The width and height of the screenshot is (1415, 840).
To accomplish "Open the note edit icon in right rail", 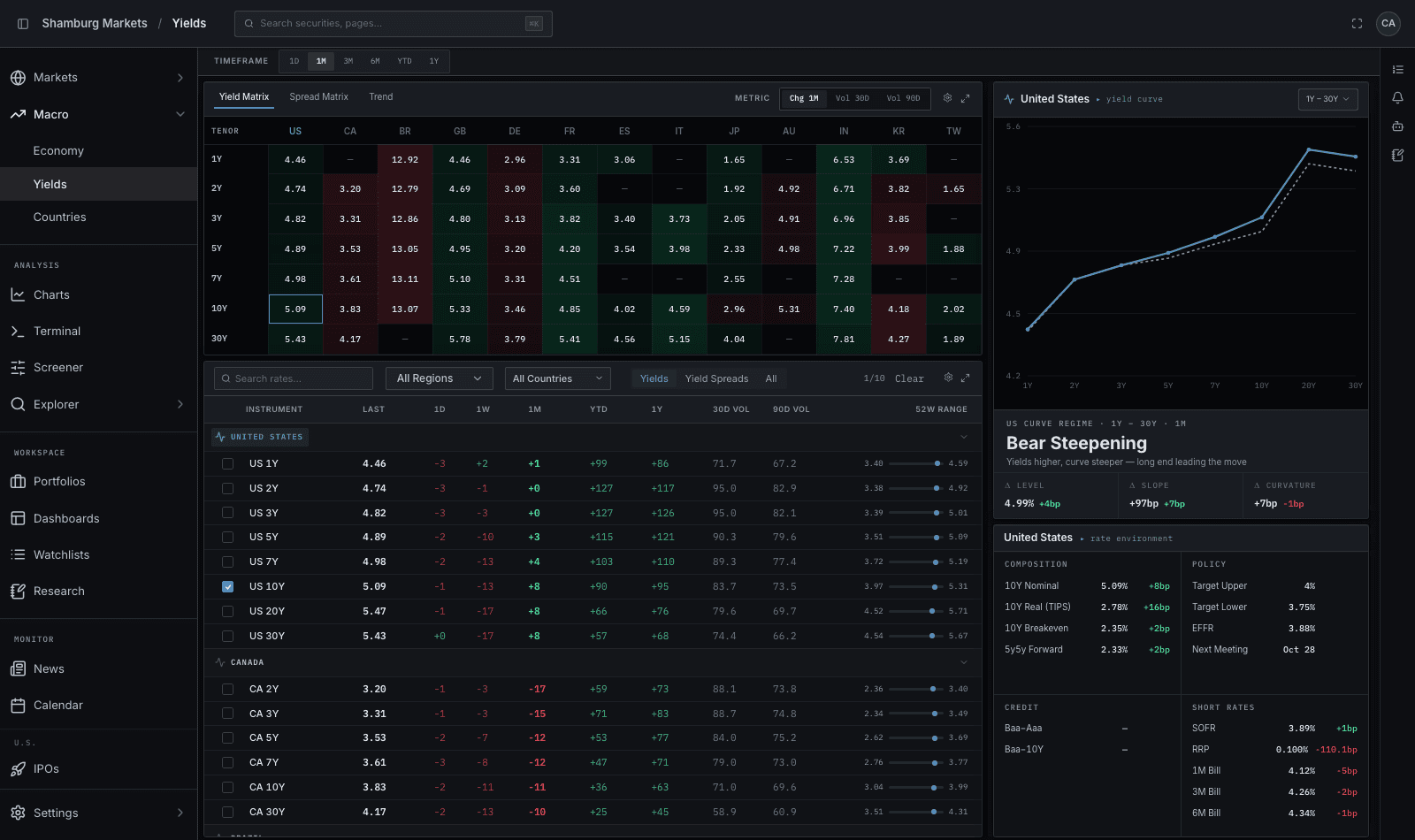I will tap(1397, 155).
